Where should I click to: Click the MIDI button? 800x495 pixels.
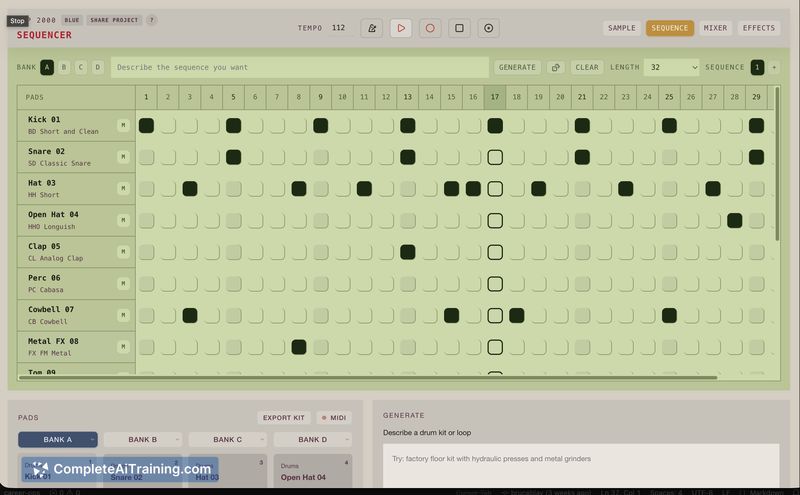334,417
